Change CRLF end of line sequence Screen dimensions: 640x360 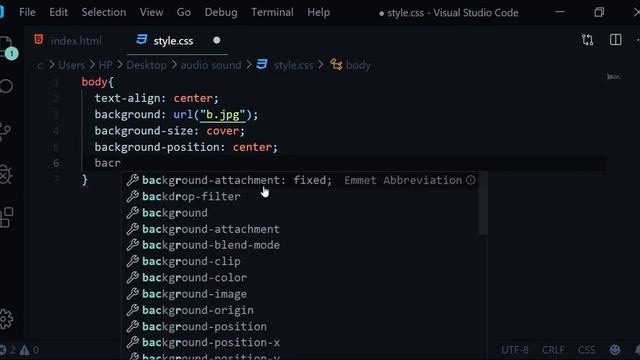coord(553,350)
